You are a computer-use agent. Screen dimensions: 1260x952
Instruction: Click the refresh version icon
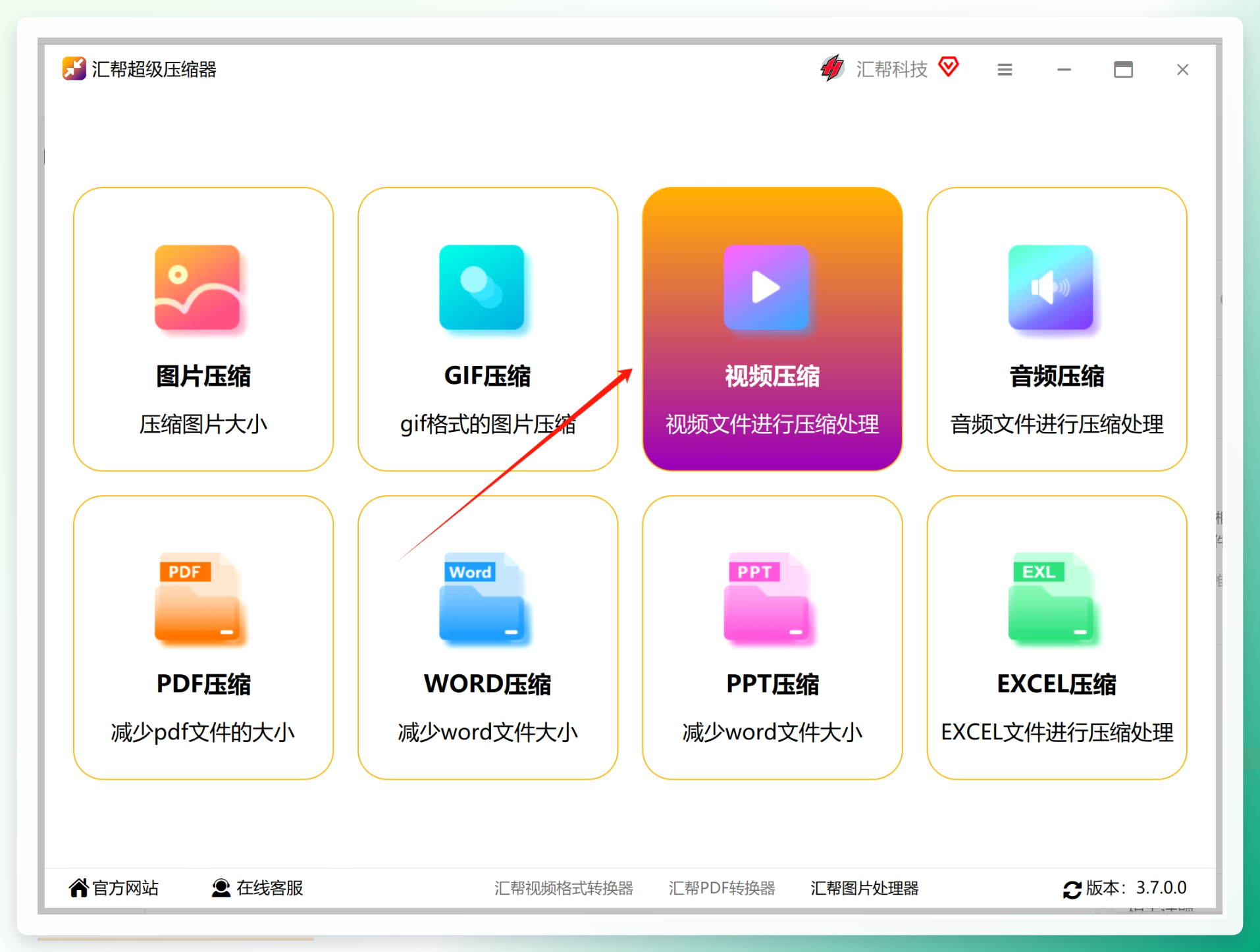click(x=1072, y=889)
